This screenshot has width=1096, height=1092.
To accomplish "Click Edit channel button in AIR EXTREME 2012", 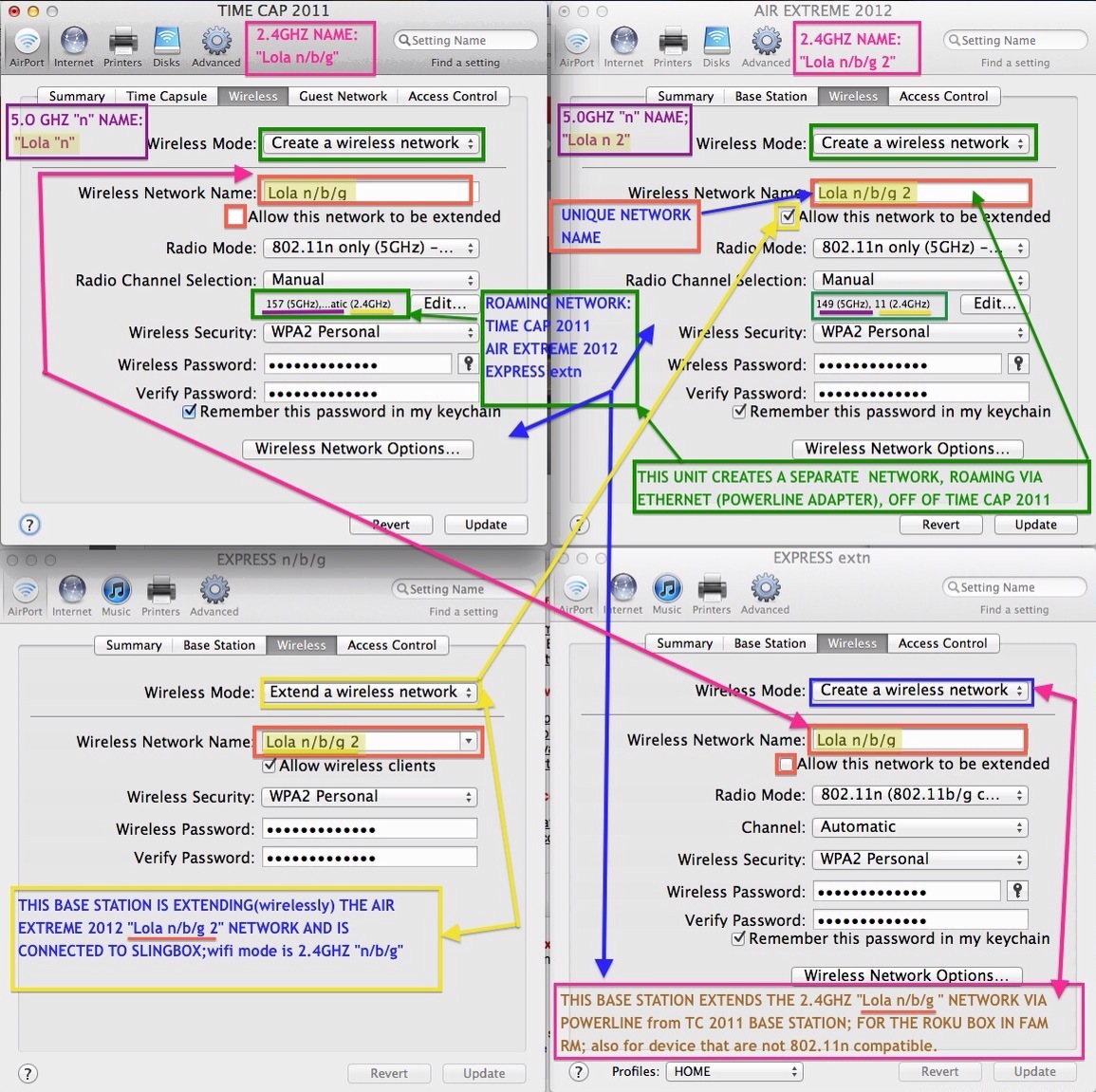I will coord(994,304).
